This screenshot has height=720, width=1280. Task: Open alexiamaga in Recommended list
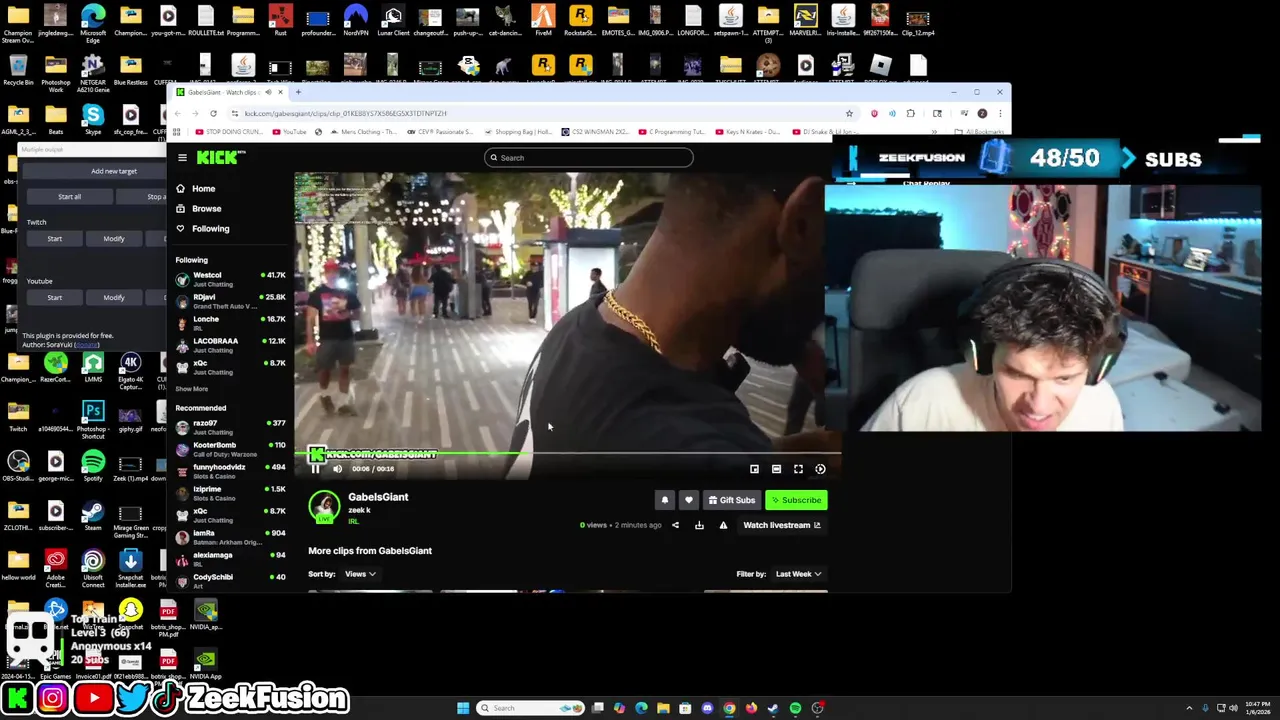pyautogui.click(x=230, y=559)
